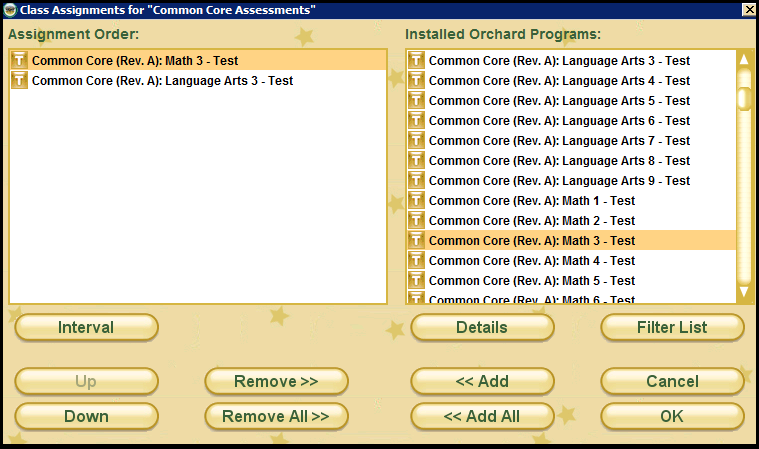Click test icon beside Language Arts 3 in Assignment Order

point(19,80)
